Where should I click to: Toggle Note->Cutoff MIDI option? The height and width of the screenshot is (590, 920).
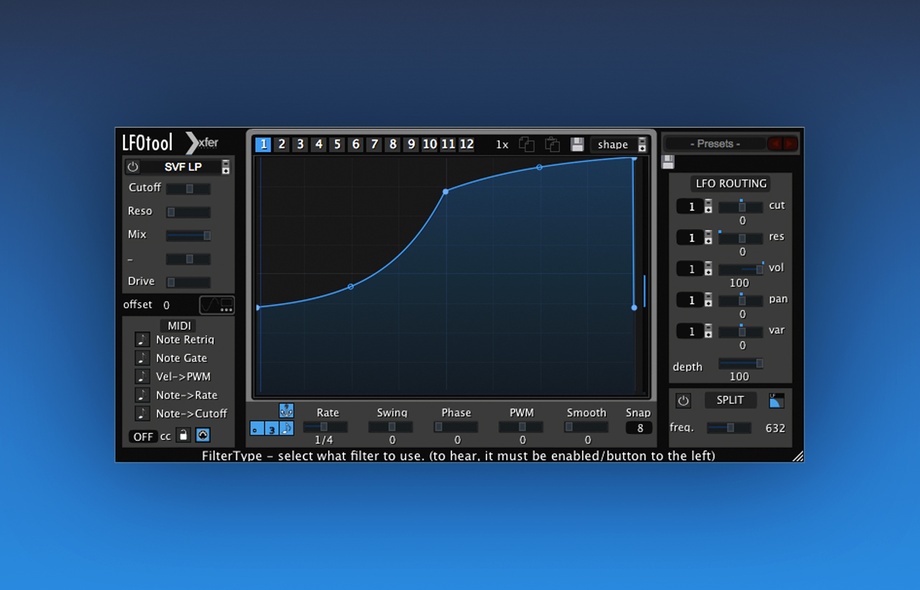coord(142,413)
